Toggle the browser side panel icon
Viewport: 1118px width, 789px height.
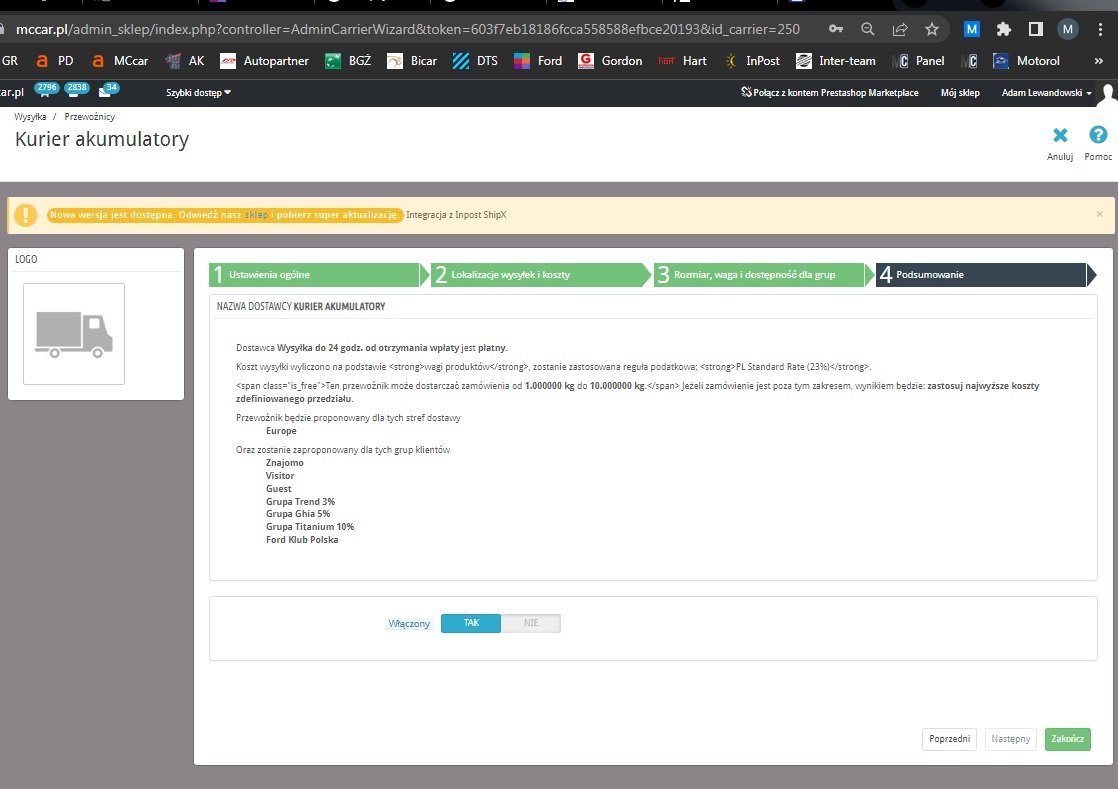[x=1036, y=29]
